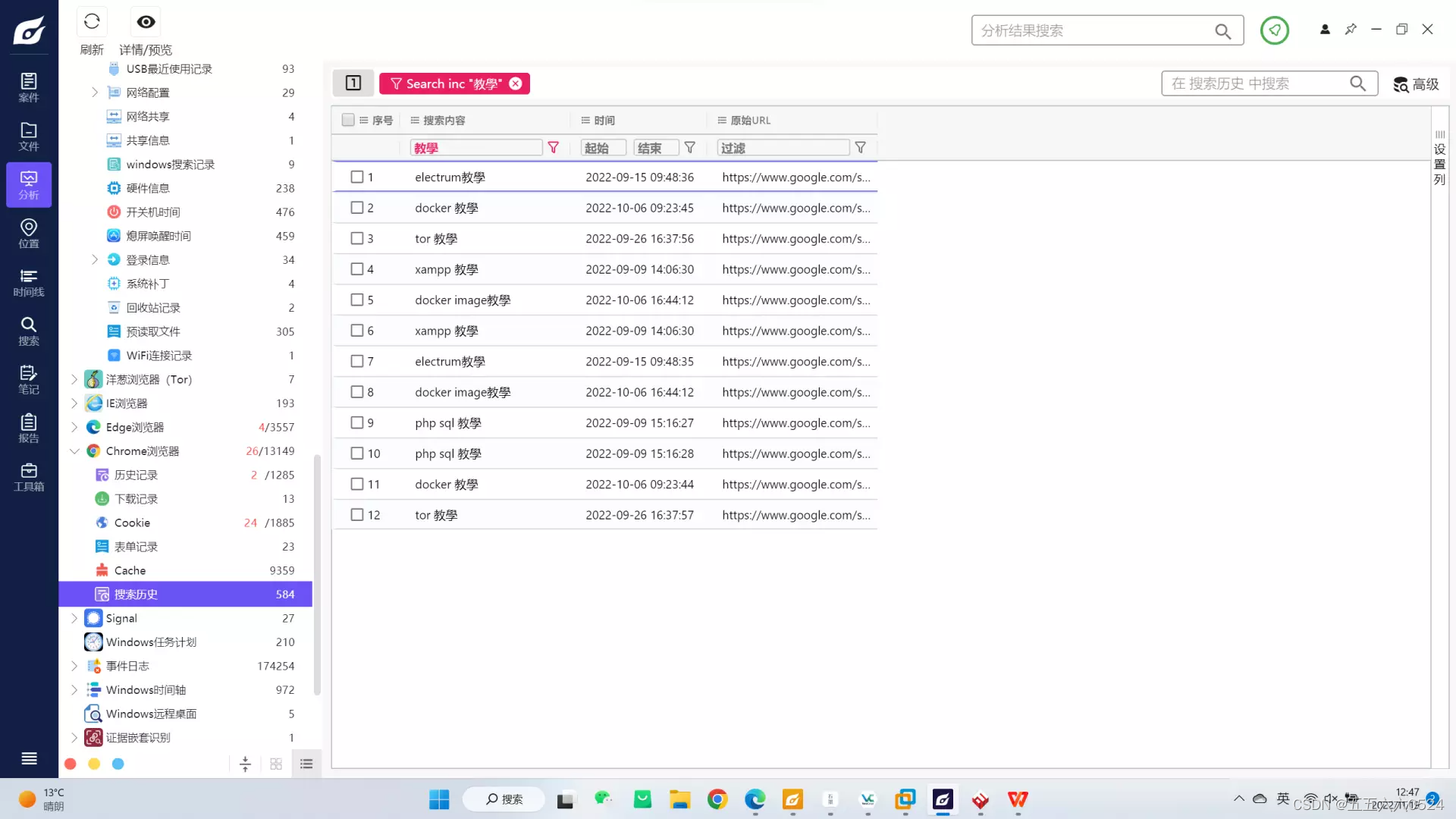Click the search content filter funnel icon
Screen dimensions: 1456x819
(554, 148)
